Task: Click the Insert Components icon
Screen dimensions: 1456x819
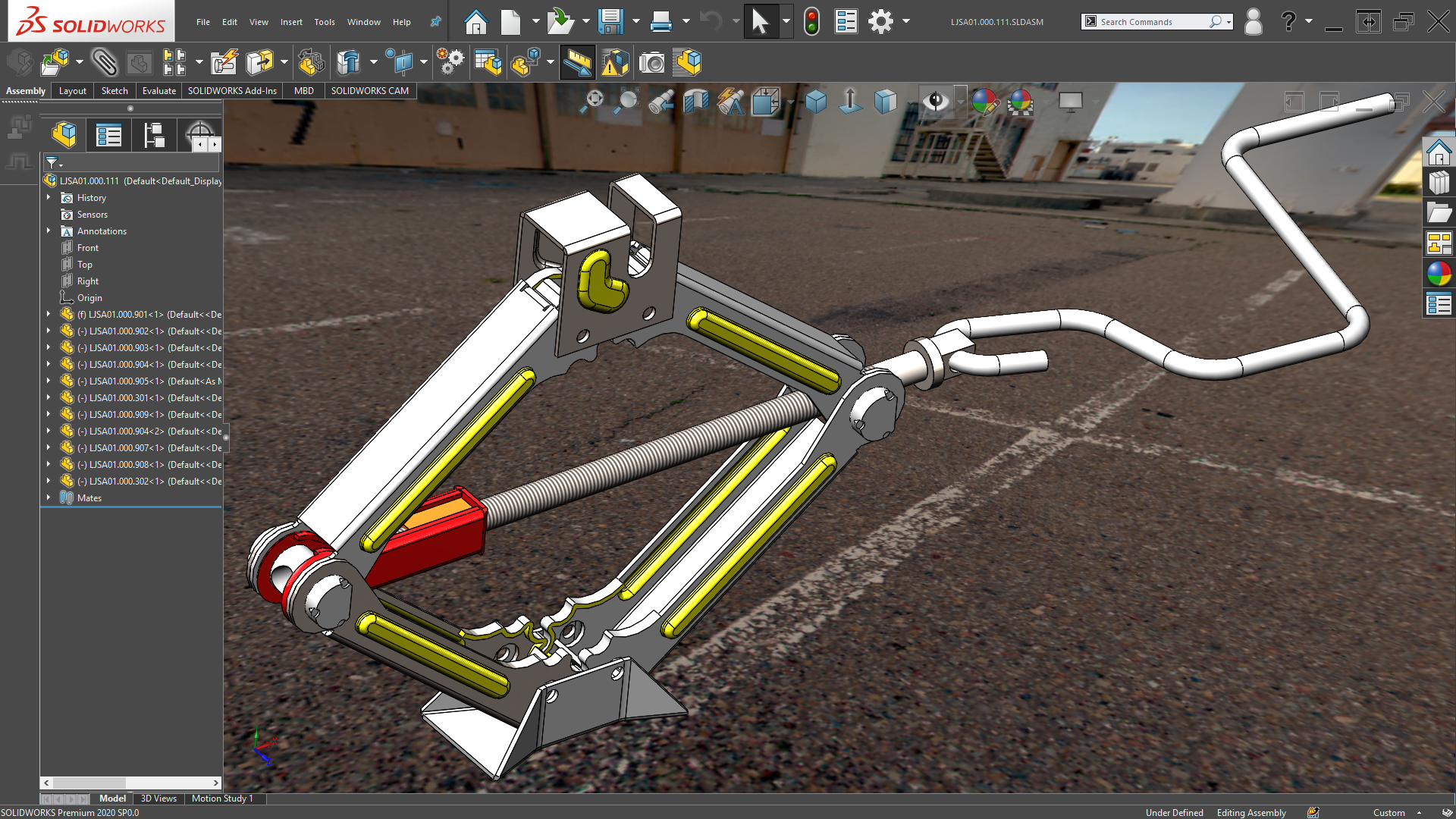Action: pyautogui.click(x=55, y=62)
